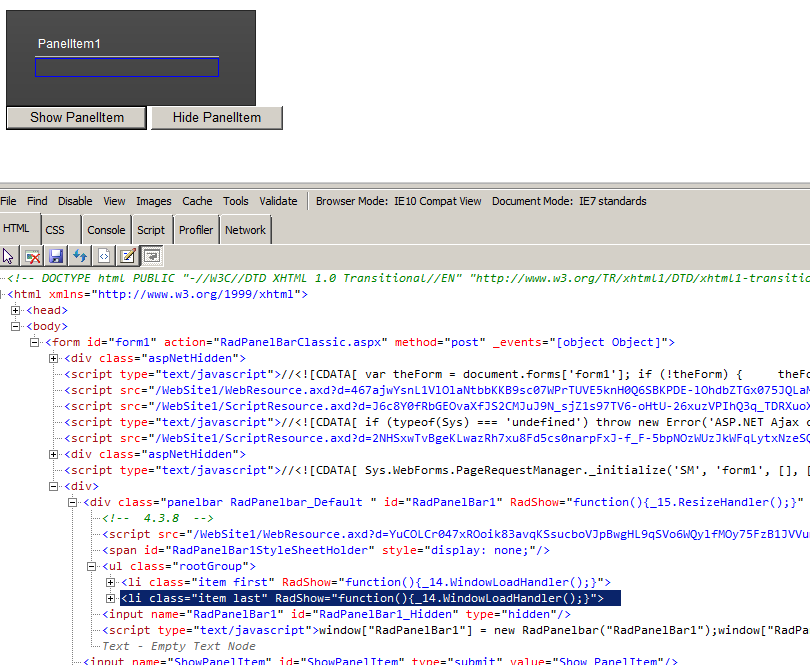The height and width of the screenshot is (665, 810).
Task: Click the Show PanelItem button
Action: coord(76,118)
